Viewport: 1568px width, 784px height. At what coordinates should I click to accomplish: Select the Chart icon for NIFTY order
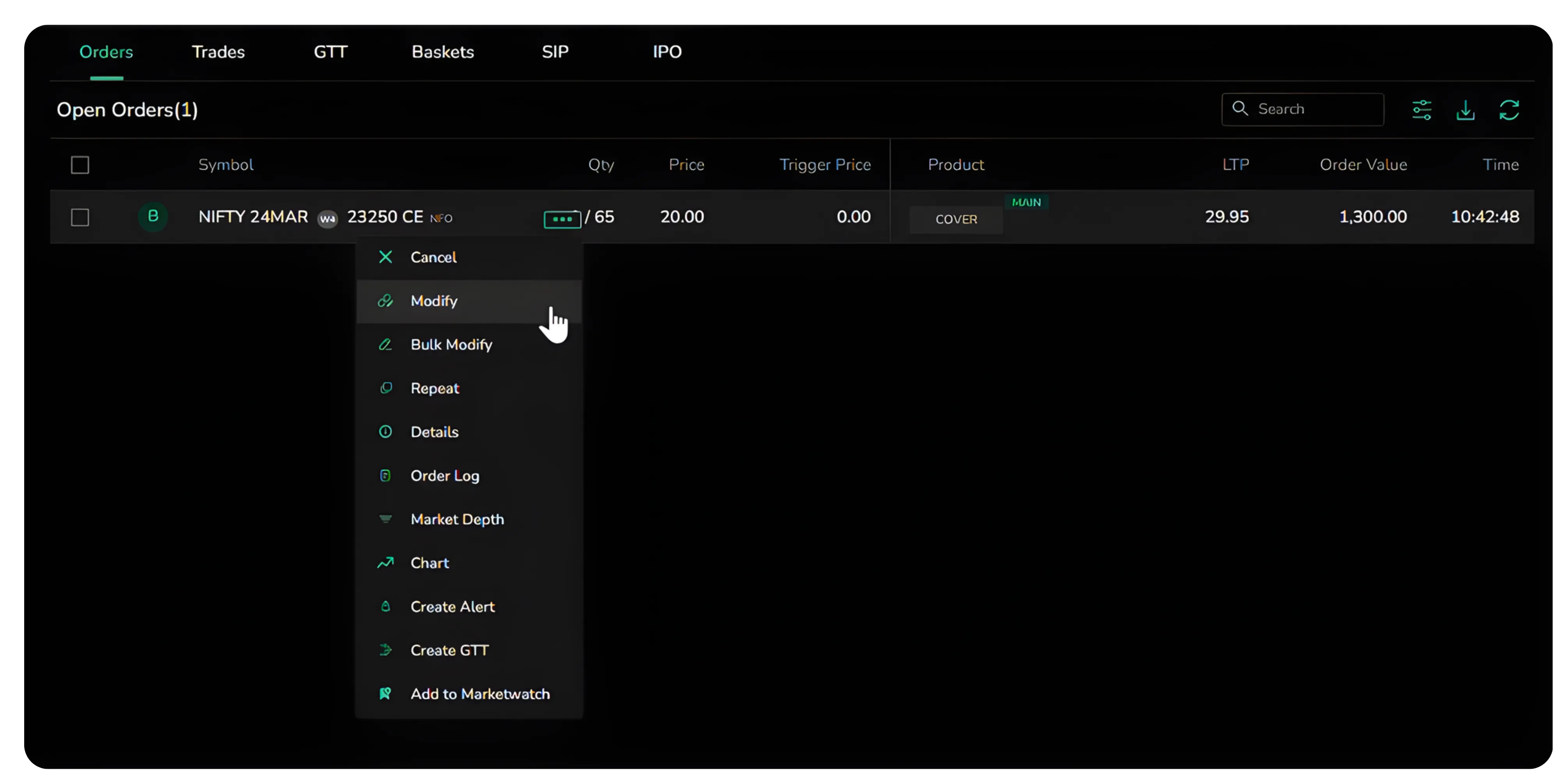coord(386,563)
